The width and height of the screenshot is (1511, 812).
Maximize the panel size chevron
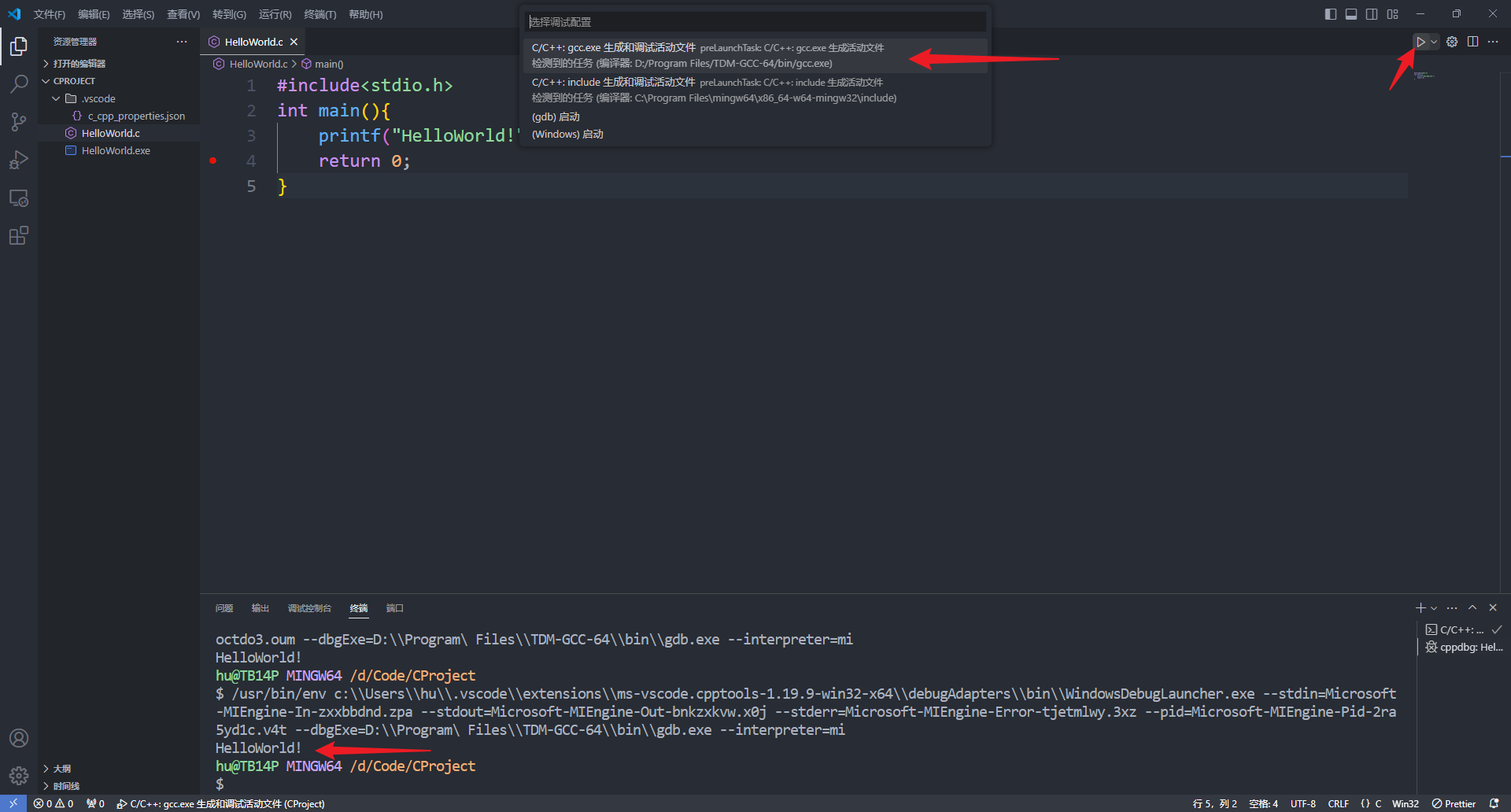pos(1472,608)
